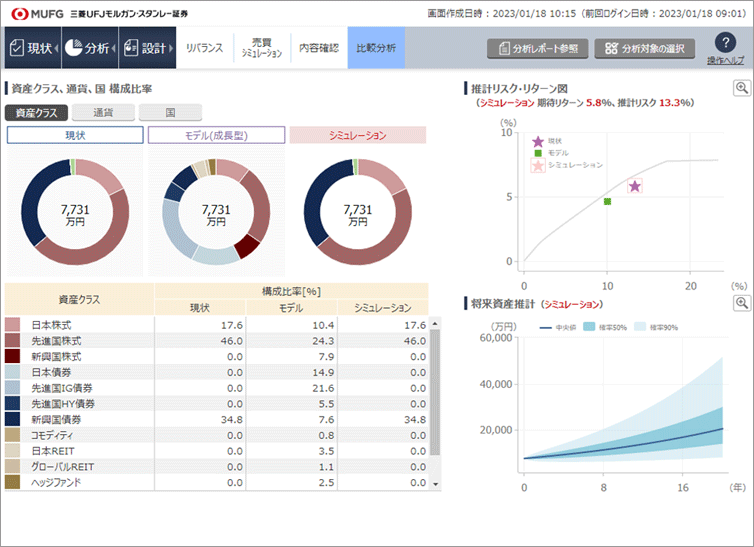
Task: Switch breakdown view to 通貨
Action: point(102,113)
